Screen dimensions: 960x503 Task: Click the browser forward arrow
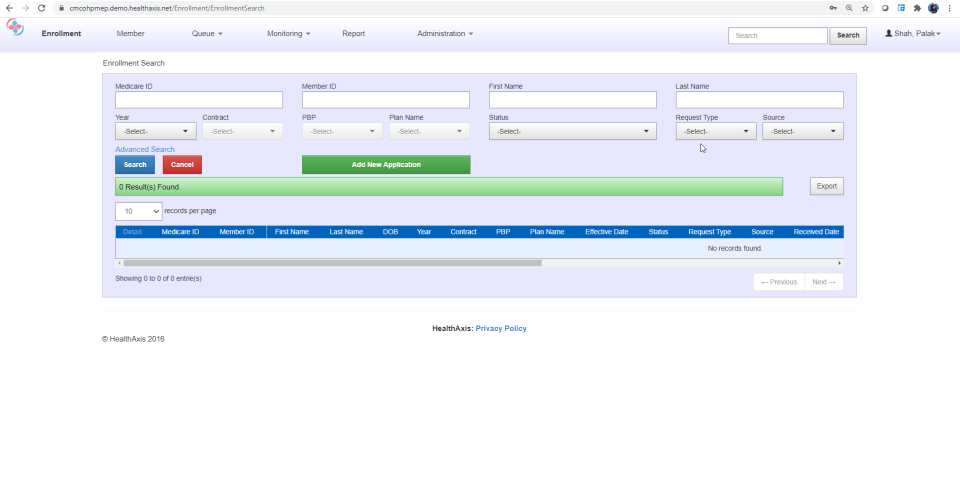click(25, 8)
